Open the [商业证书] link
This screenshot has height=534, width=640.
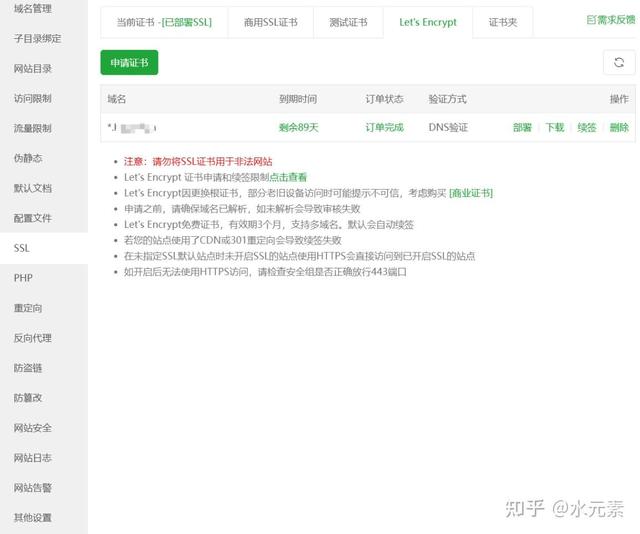coord(471,193)
